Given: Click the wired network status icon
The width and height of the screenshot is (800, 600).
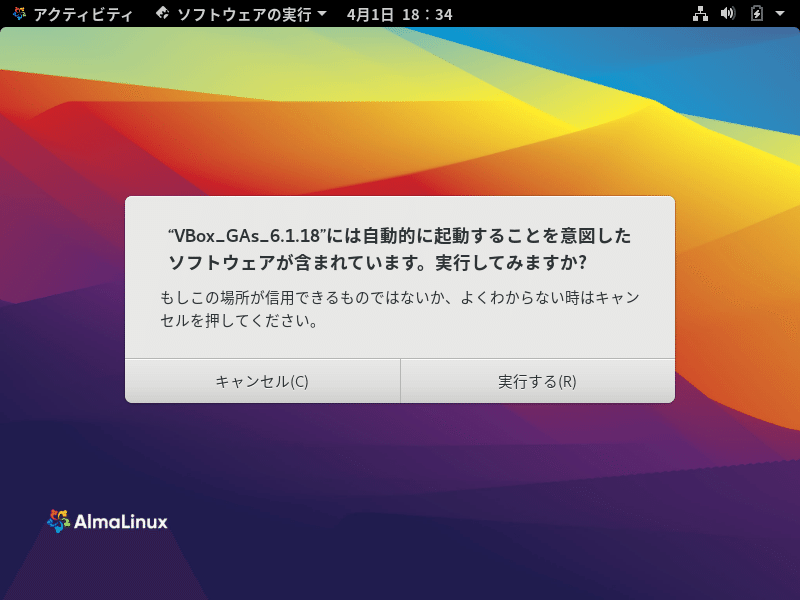Looking at the screenshot, I should point(700,13).
